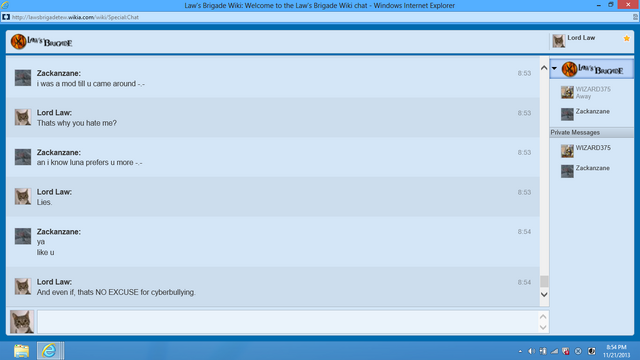Click the Law's Brigade logo in the header
The image size is (640, 360).
(x=42, y=42)
